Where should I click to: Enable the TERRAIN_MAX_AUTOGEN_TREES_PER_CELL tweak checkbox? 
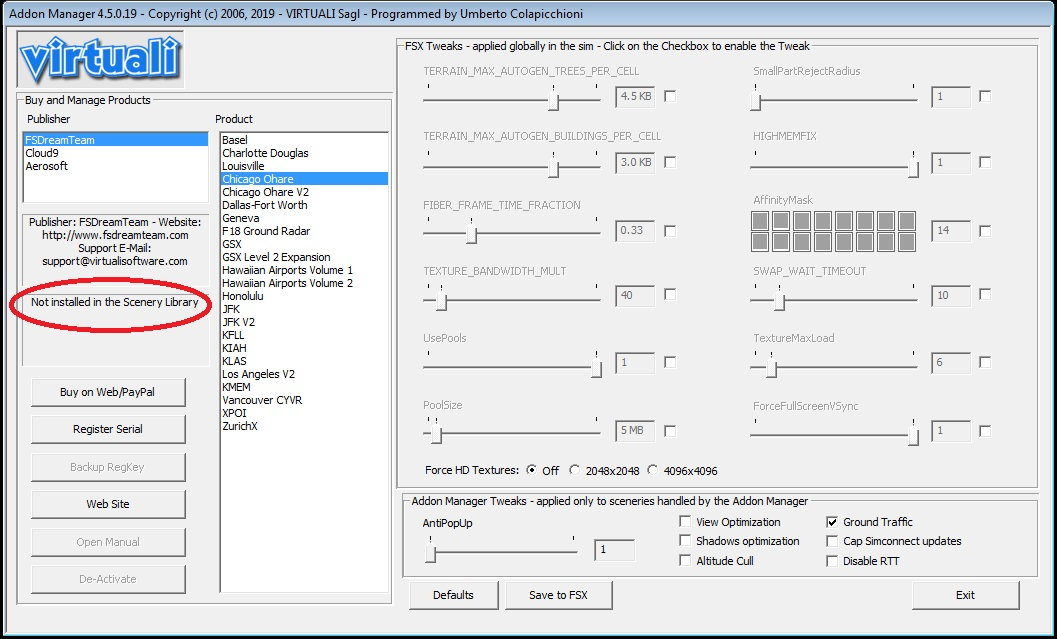tap(670, 96)
